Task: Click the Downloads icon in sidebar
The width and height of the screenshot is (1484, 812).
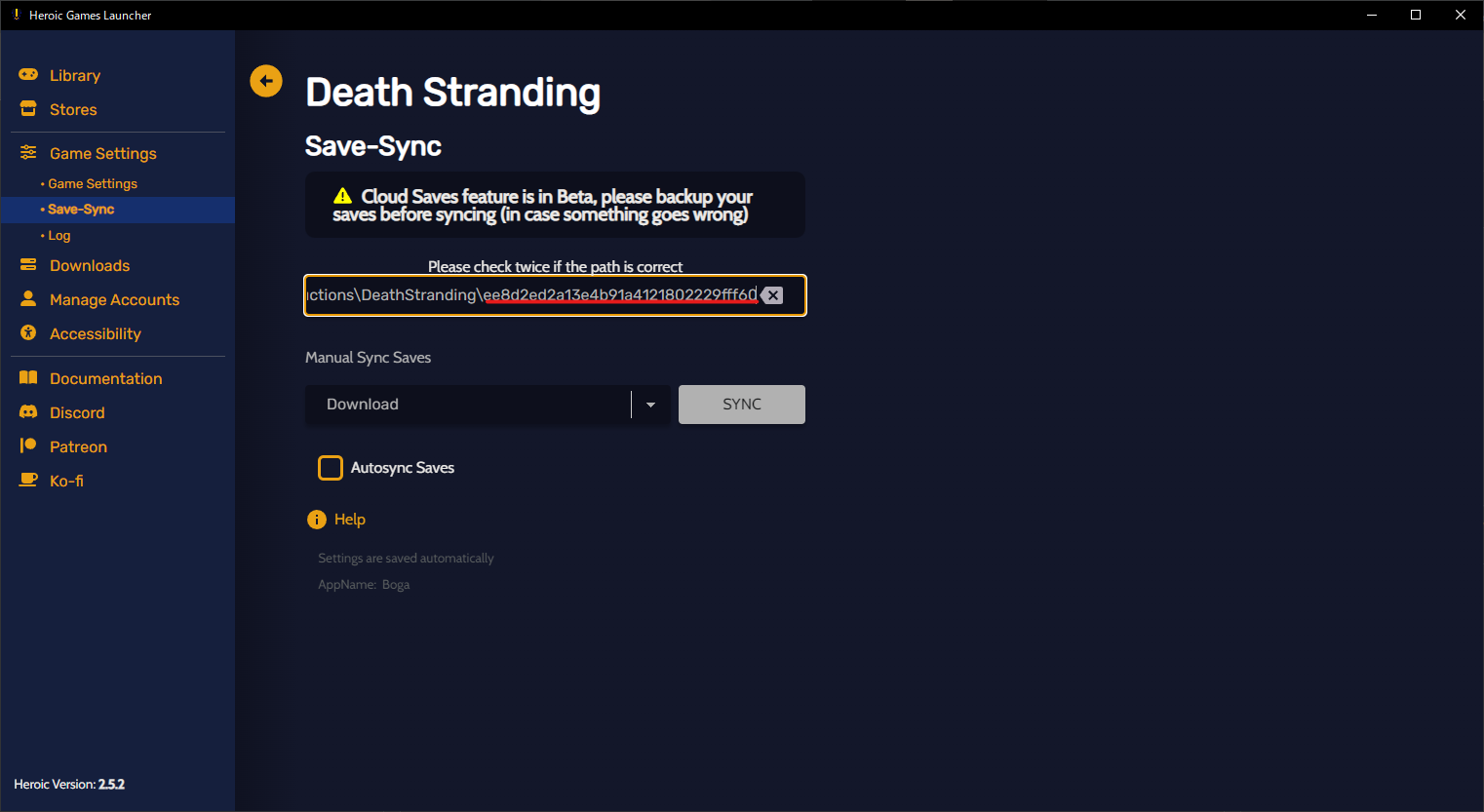Action: [x=28, y=265]
